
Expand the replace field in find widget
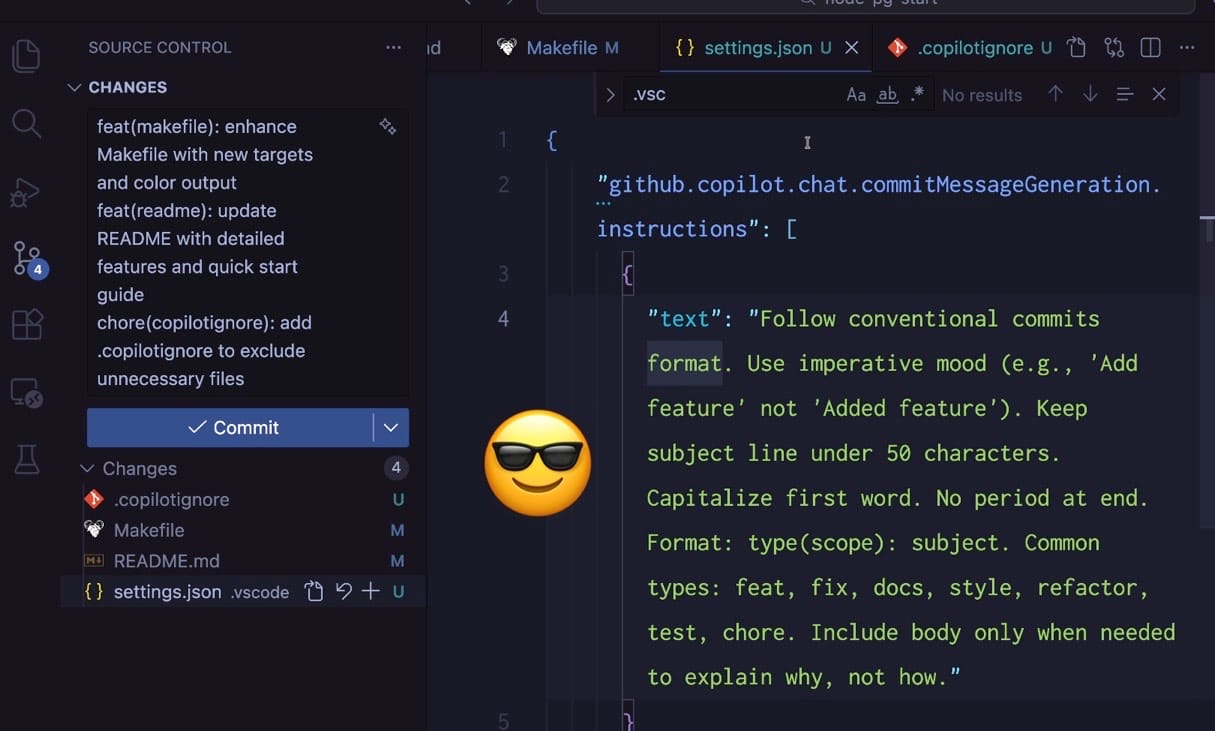[610, 95]
